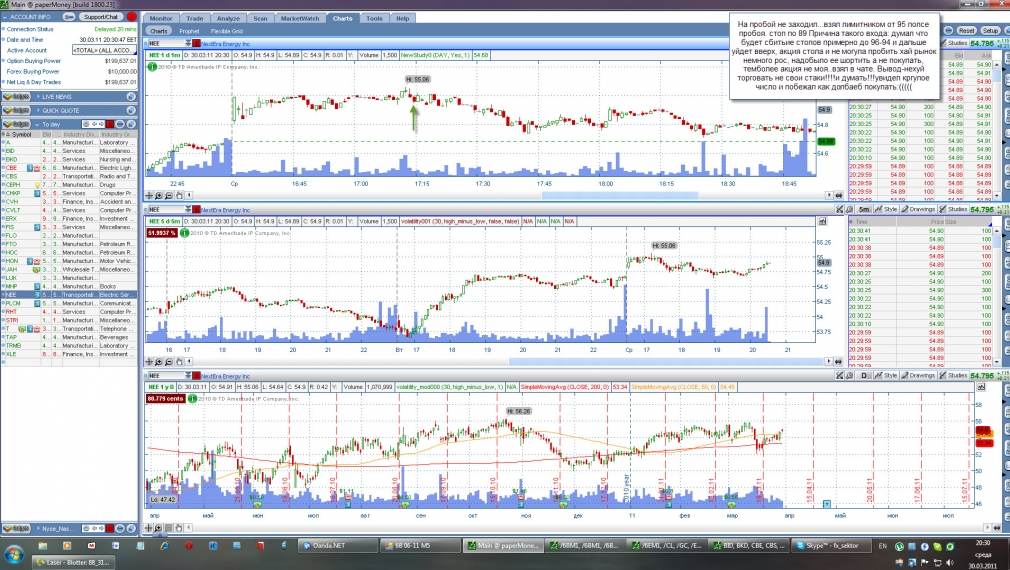Expand the LIVE NEWS gadget
This screenshot has width=1010, height=570.
point(37,97)
